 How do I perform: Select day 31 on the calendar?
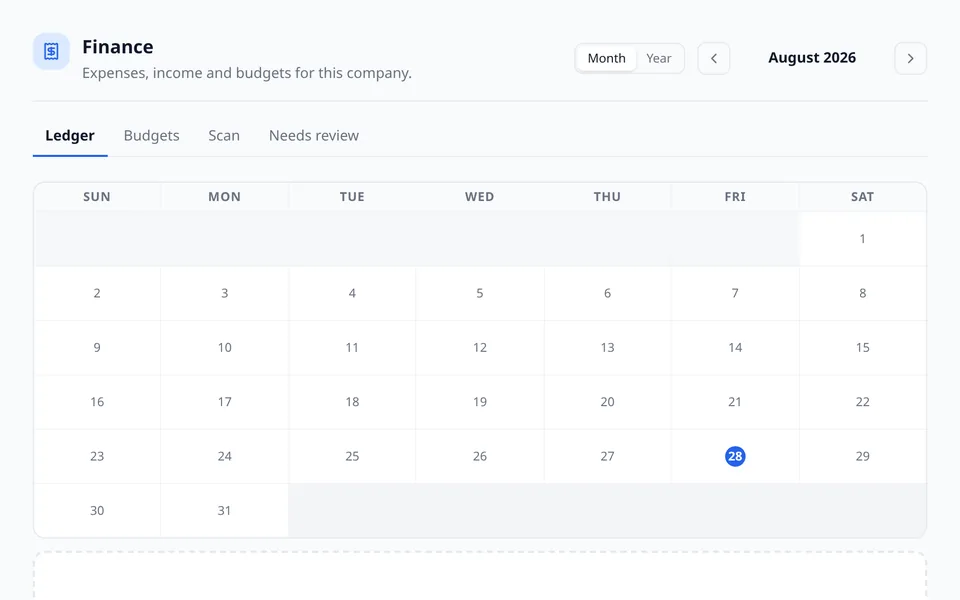[x=225, y=511]
